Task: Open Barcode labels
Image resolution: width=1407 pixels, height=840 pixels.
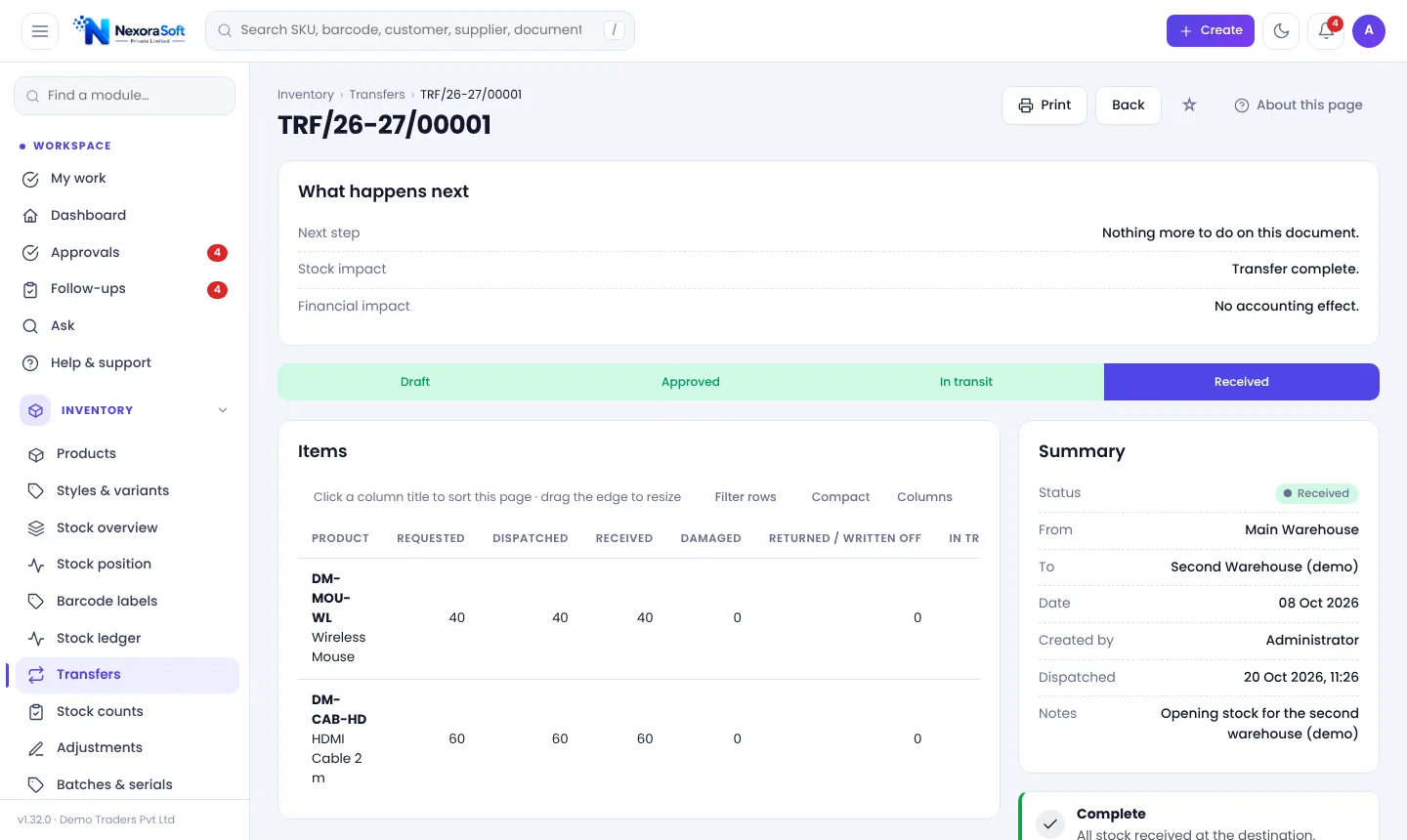Action: coord(127,602)
